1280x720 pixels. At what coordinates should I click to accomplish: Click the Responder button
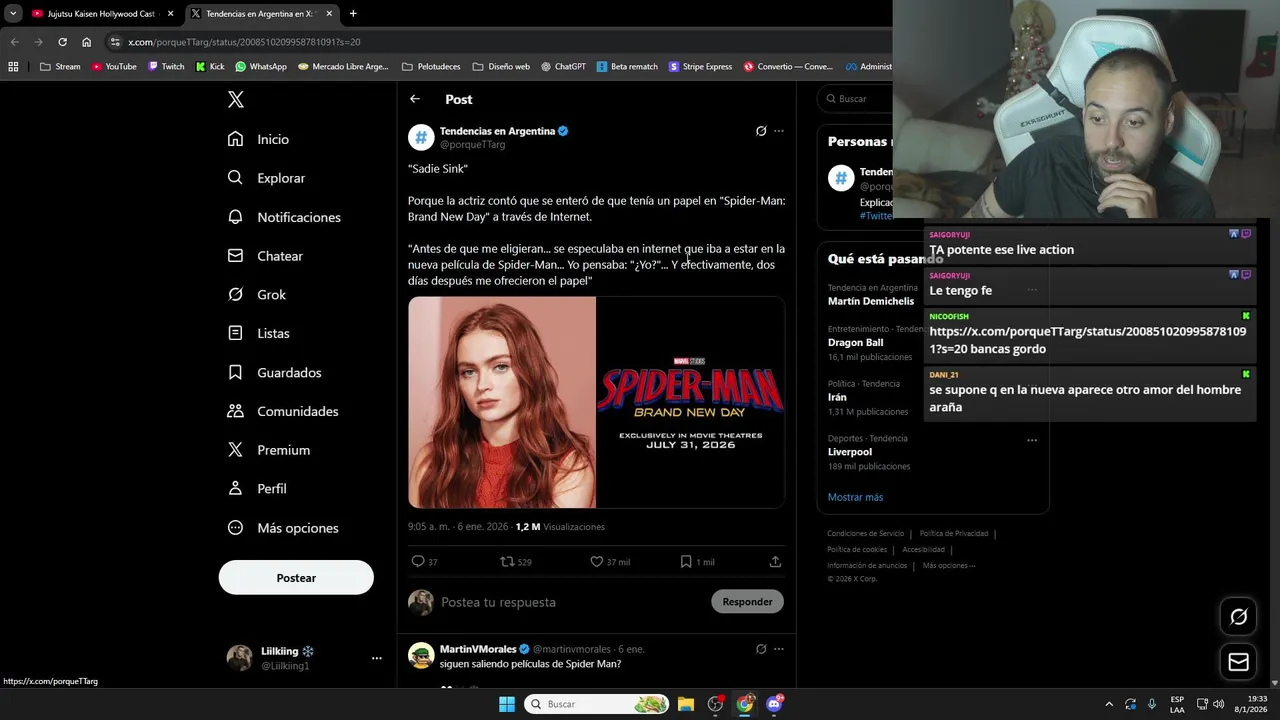click(x=747, y=602)
